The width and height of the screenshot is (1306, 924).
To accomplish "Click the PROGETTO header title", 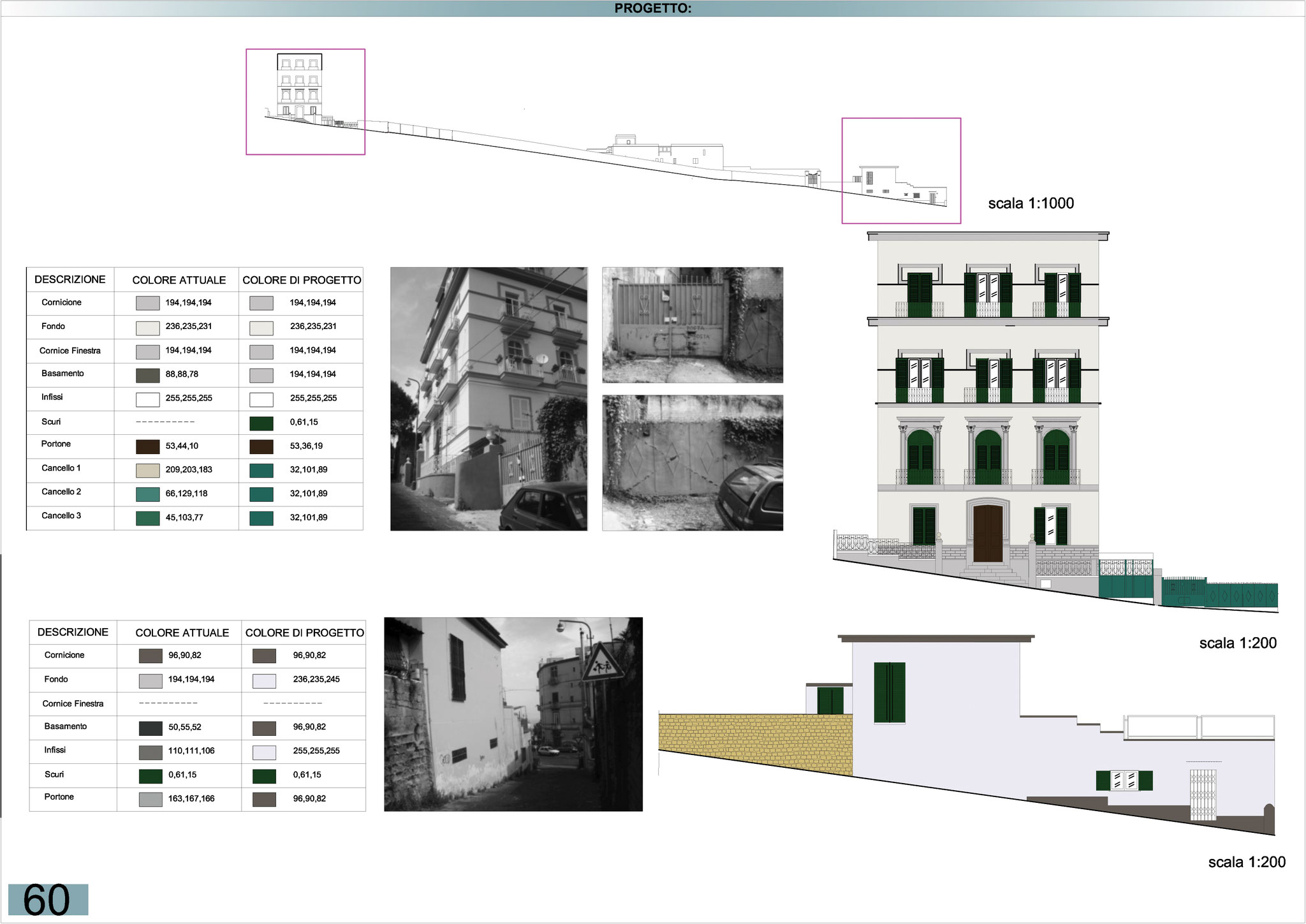I will coord(652,8).
